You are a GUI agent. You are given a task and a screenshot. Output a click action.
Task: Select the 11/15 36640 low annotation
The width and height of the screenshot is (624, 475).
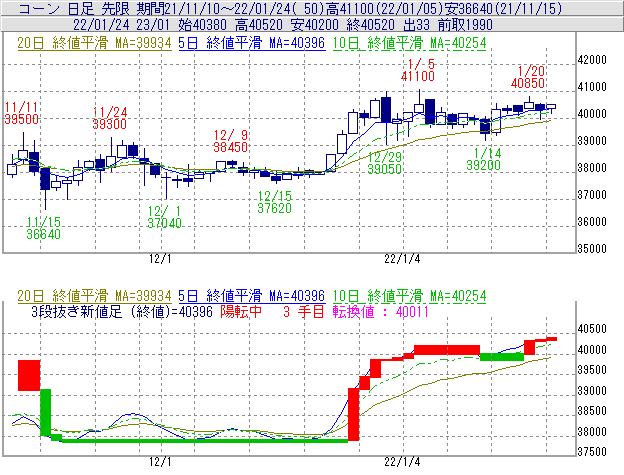pos(43,228)
